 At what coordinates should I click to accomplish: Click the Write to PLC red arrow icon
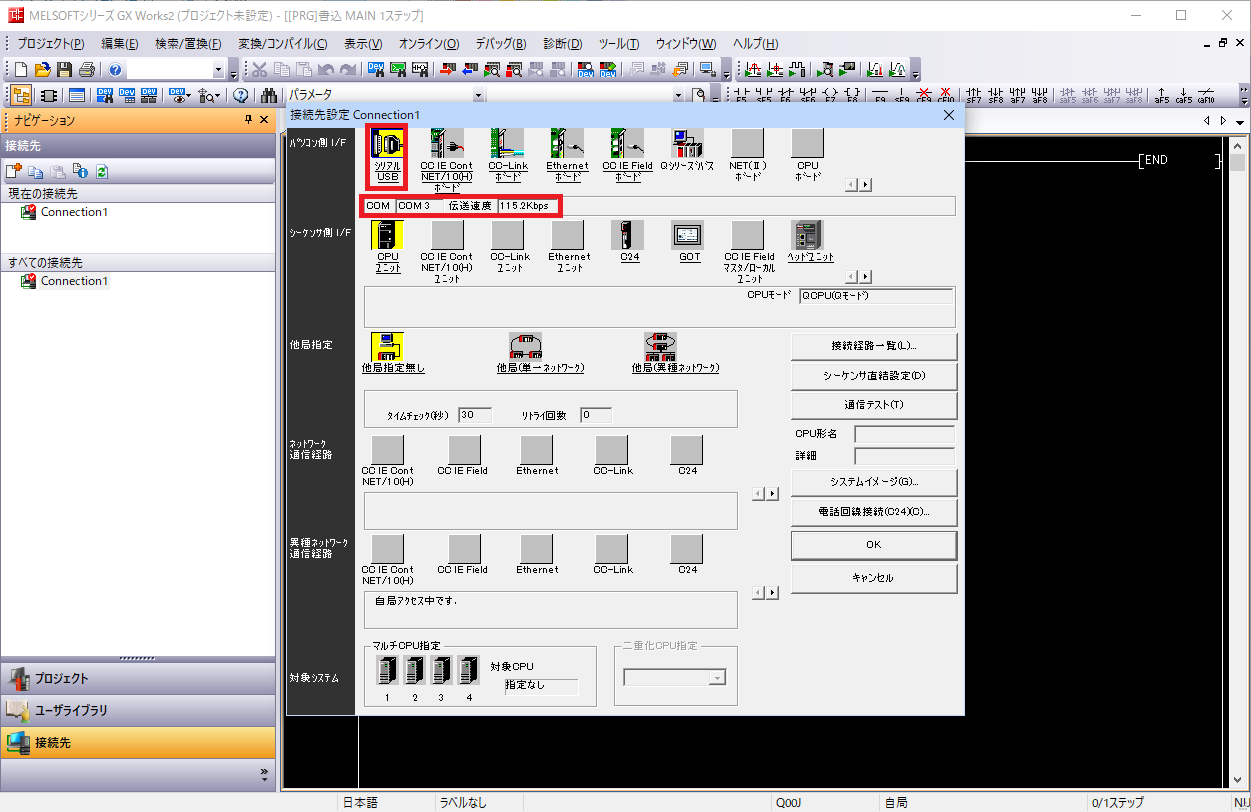pyautogui.click(x=446, y=70)
